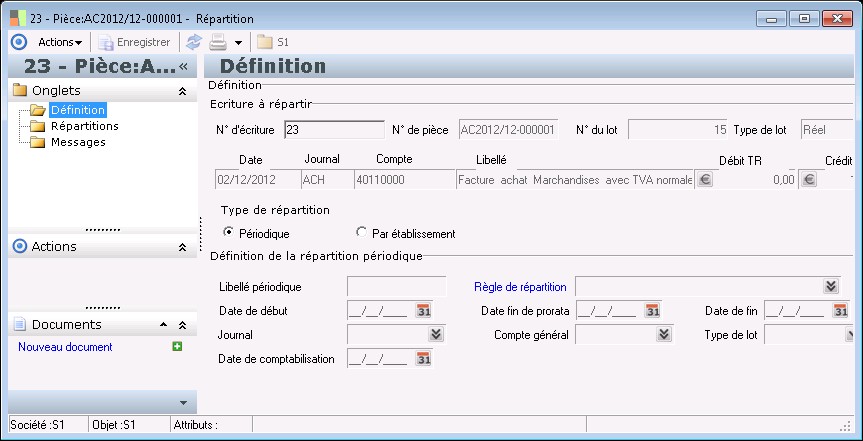Click the Nouveau document link
The width and height of the screenshot is (863, 441).
coord(65,347)
